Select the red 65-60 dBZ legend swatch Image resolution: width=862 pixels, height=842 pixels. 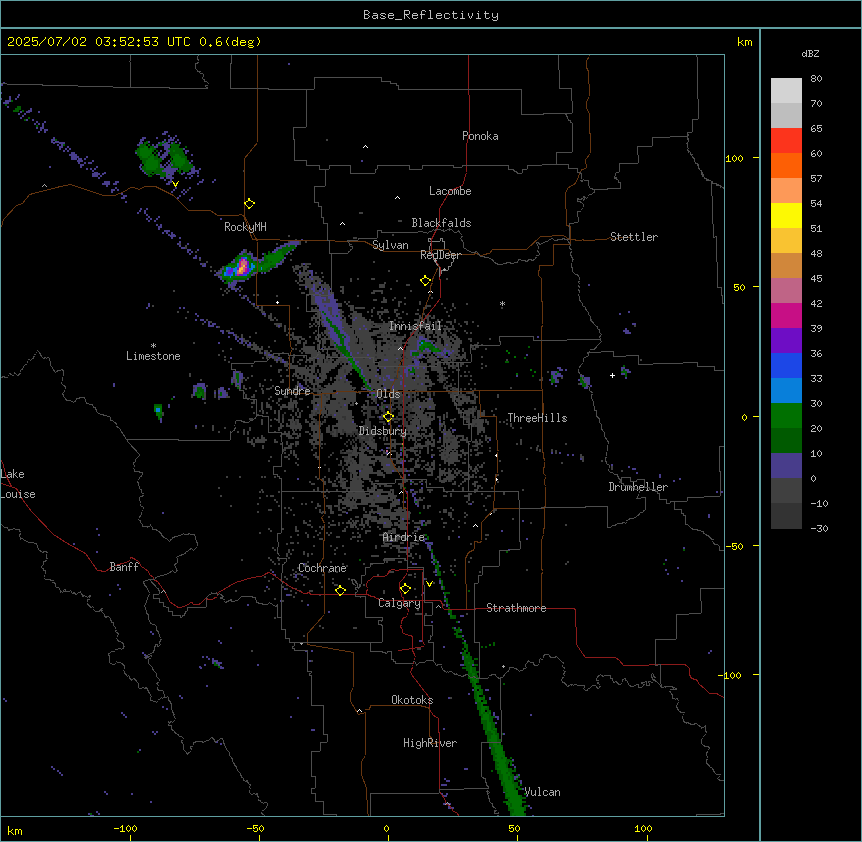786,141
